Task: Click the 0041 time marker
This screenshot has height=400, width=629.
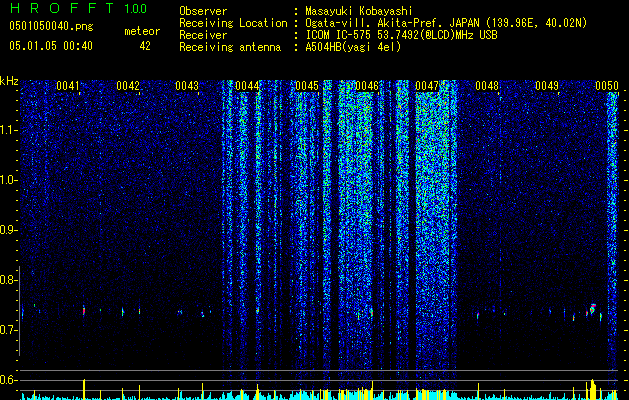Action: click(68, 86)
